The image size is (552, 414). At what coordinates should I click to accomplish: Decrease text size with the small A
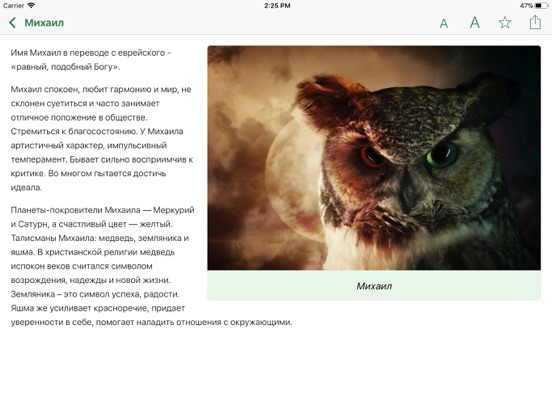coord(444,24)
